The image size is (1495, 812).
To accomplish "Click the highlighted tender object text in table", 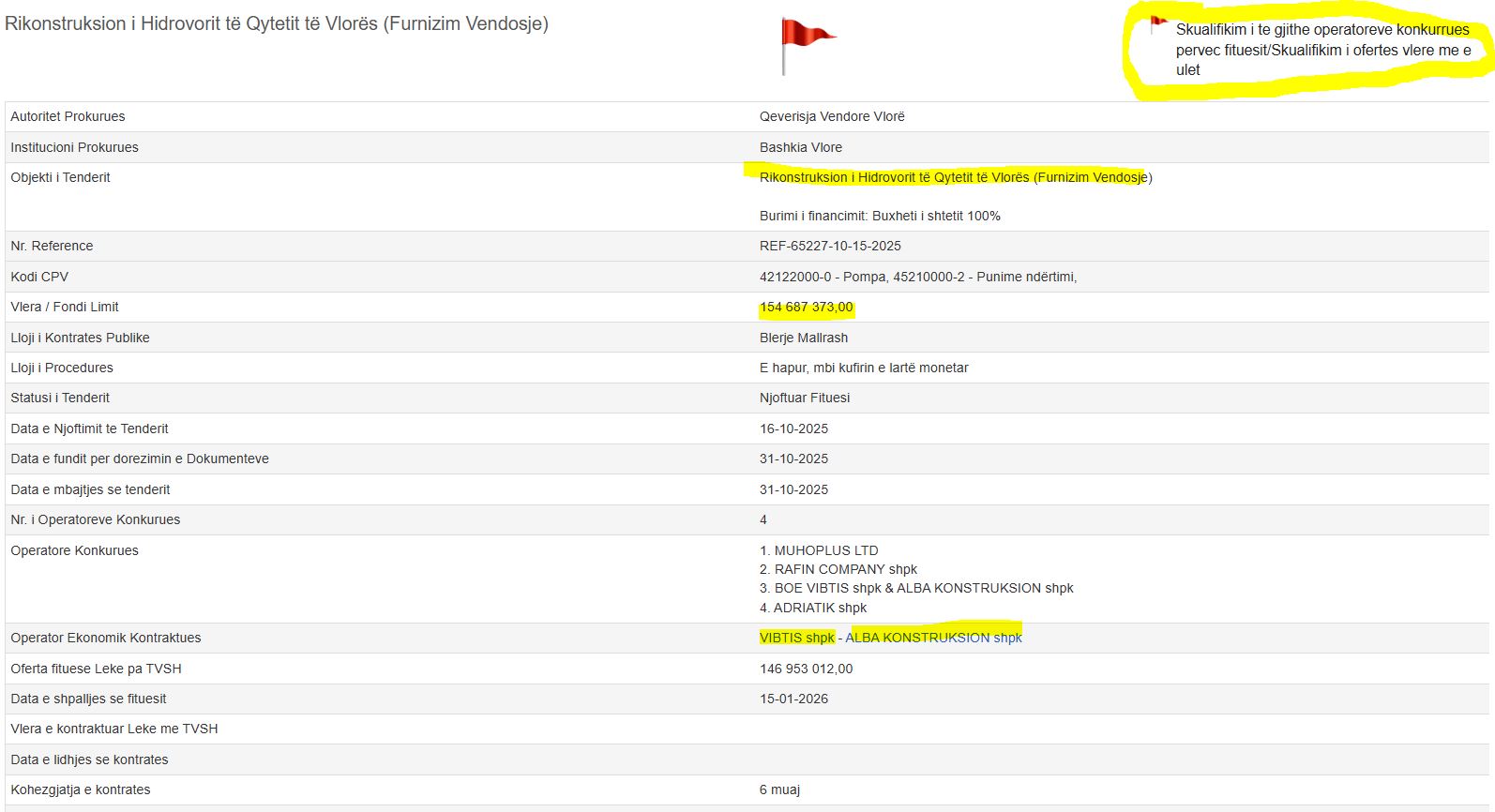I will (x=955, y=177).
